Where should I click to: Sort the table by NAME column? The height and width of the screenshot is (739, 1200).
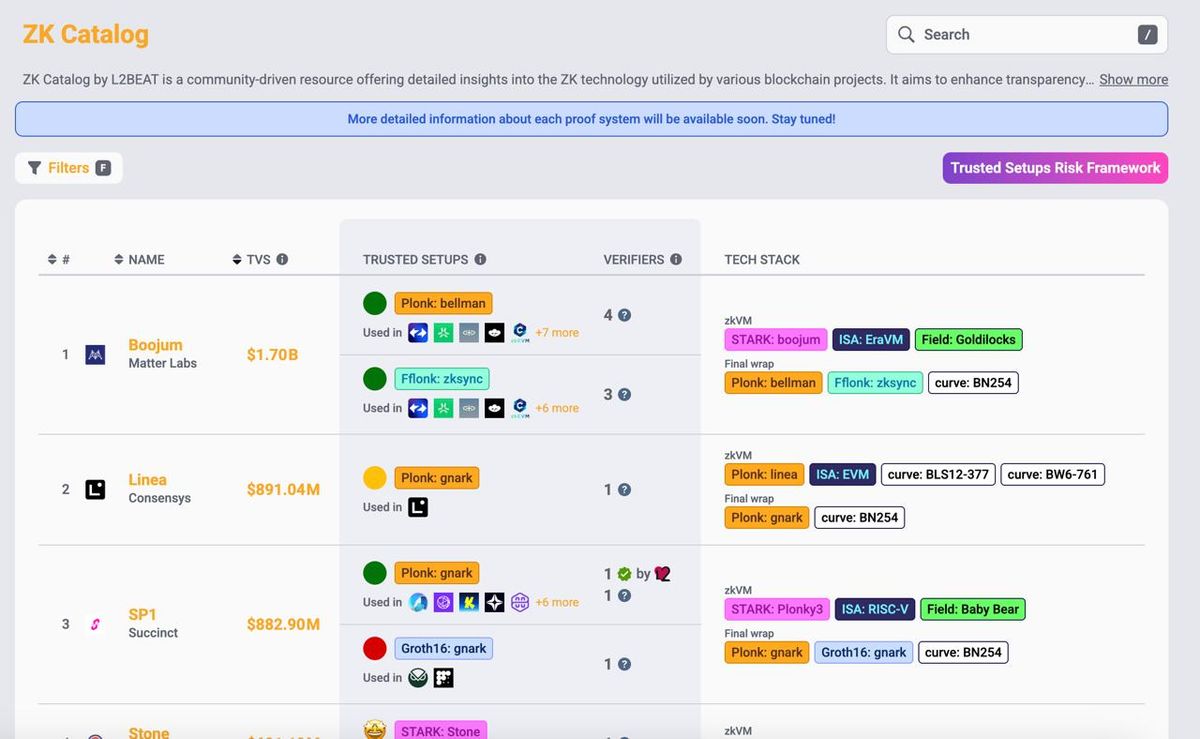pos(140,259)
